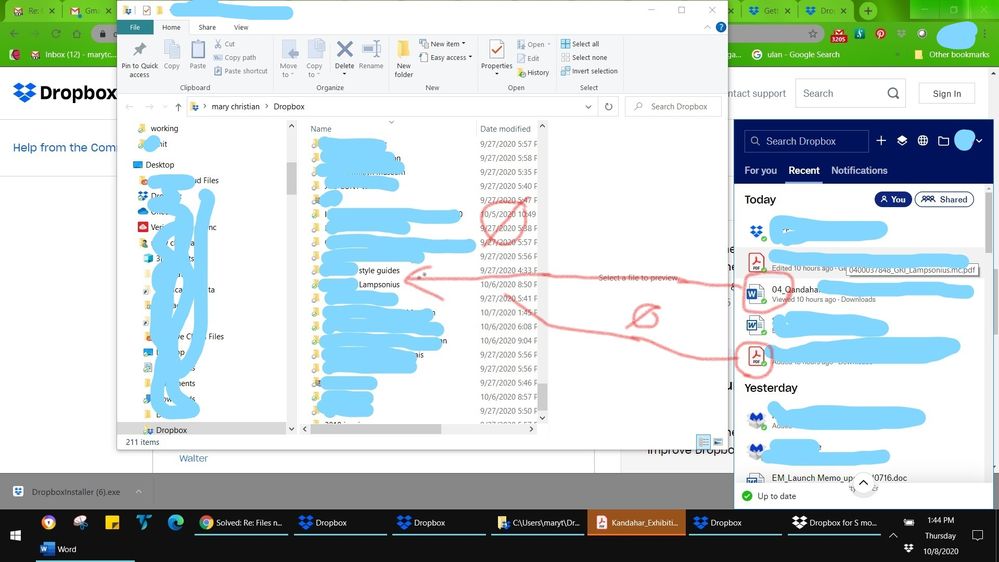Click mary christian in address breadcrumb
999x562 pixels.
point(235,106)
